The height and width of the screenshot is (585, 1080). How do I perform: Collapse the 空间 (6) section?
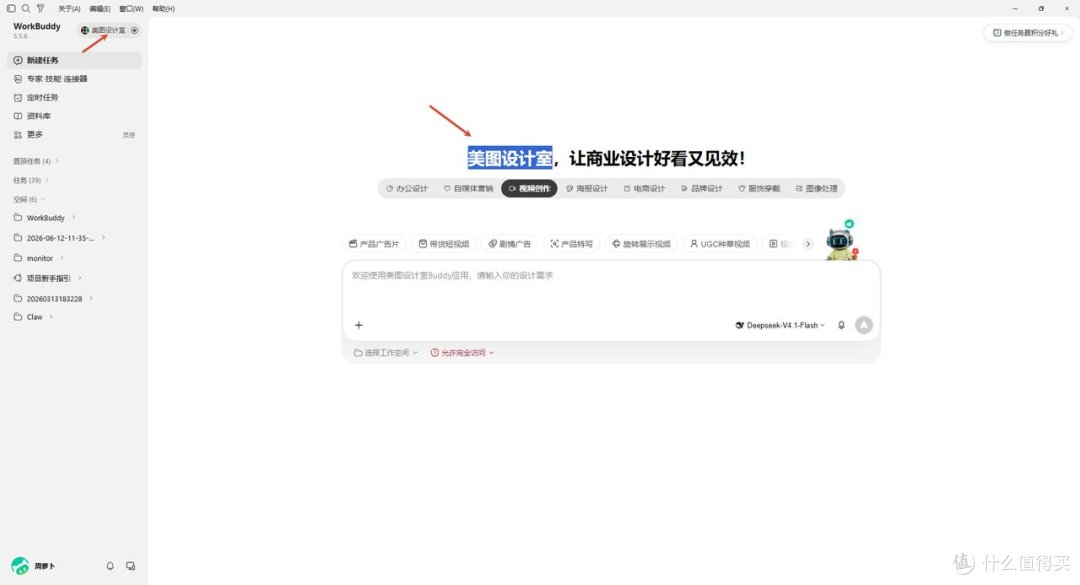(x=30, y=200)
